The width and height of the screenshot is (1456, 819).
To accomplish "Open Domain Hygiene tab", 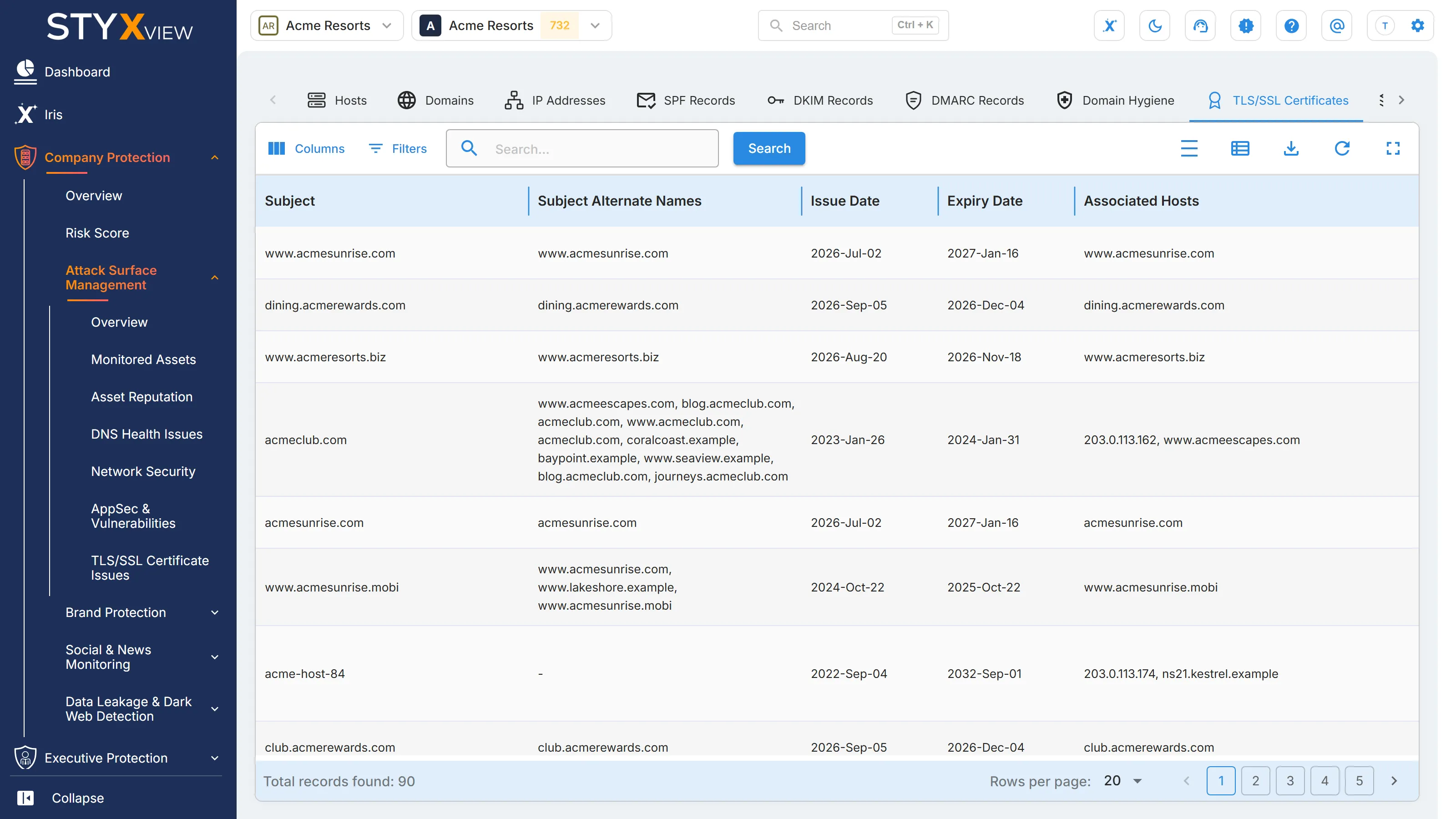I will tap(1115, 100).
